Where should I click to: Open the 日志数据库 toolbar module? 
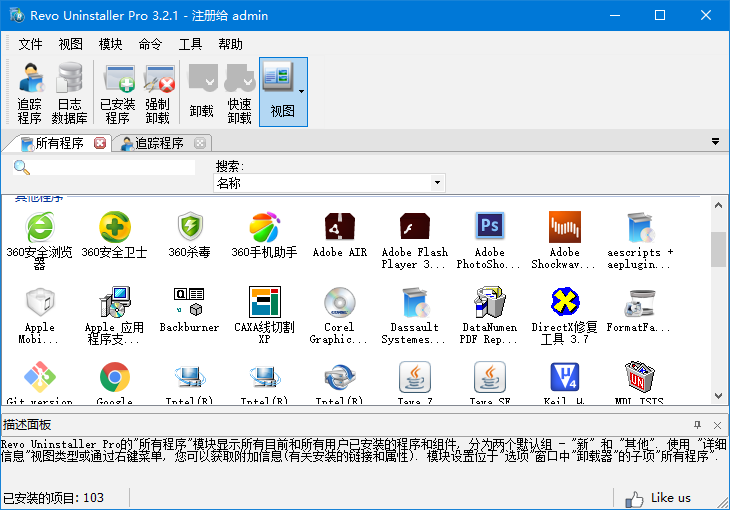pos(69,93)
